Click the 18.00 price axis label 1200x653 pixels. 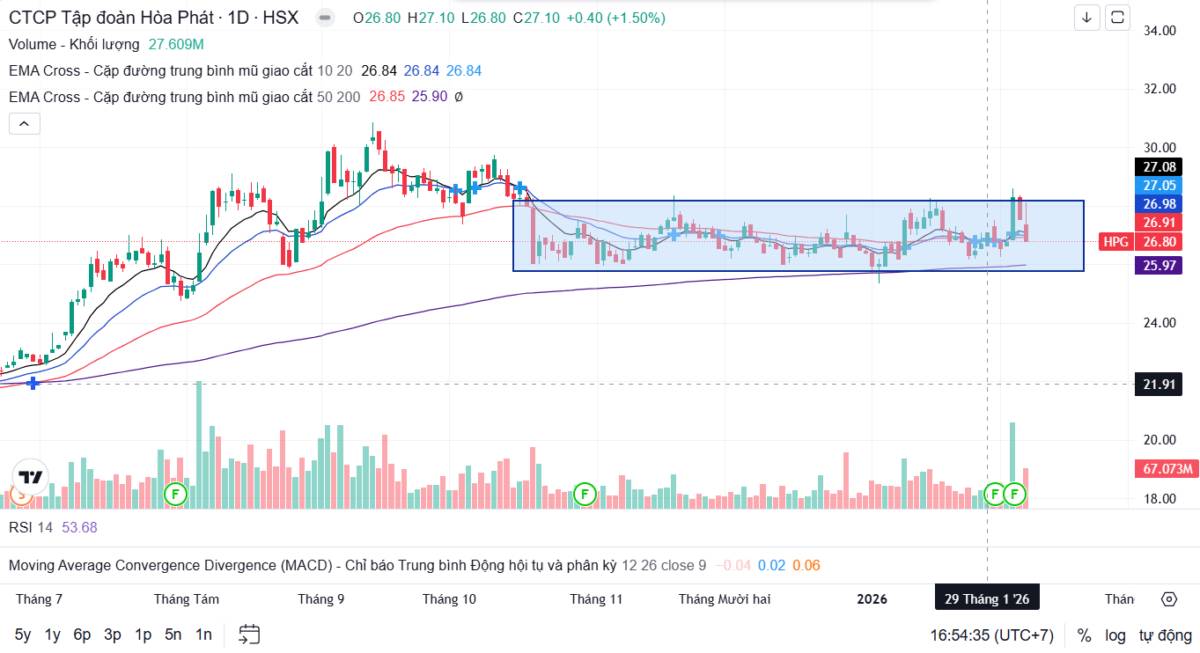pos(1159,499)
